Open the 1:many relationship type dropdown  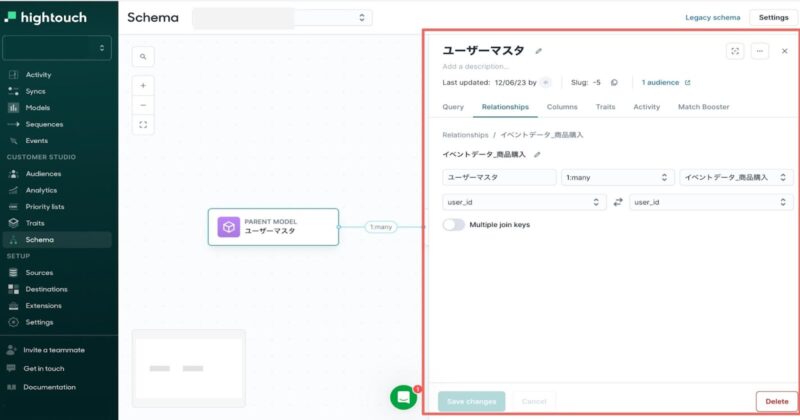(617, 177)
